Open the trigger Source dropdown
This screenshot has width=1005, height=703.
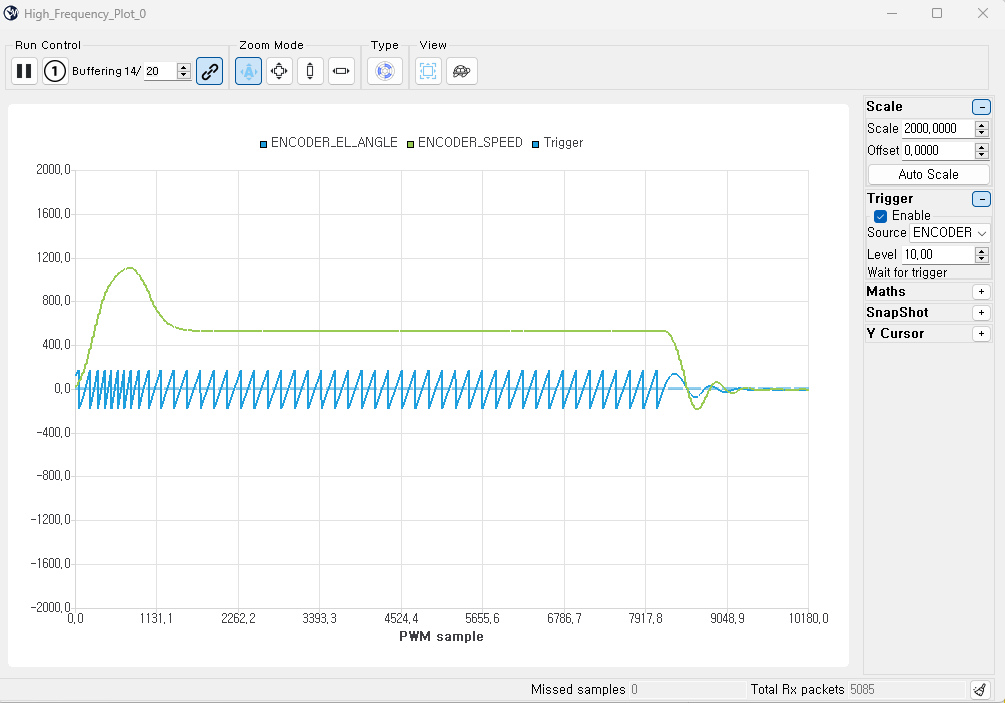pos(947,232)
